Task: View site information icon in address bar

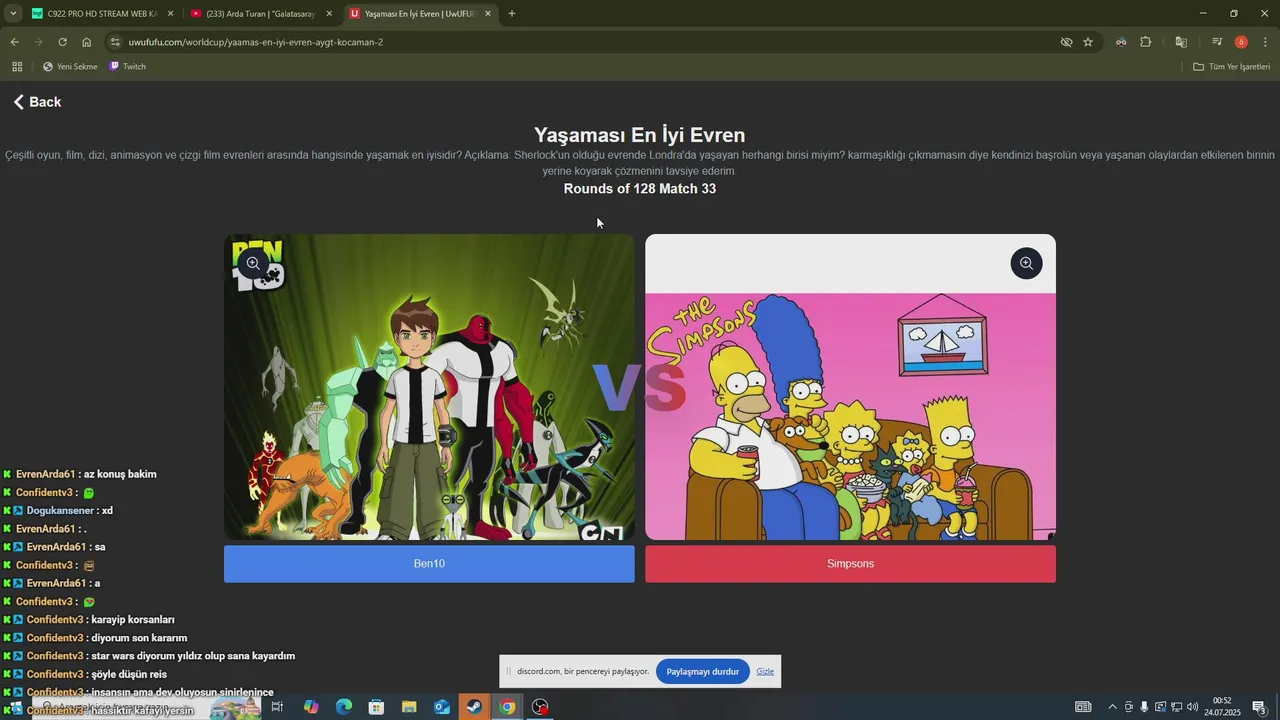Action: pos(116,42)
